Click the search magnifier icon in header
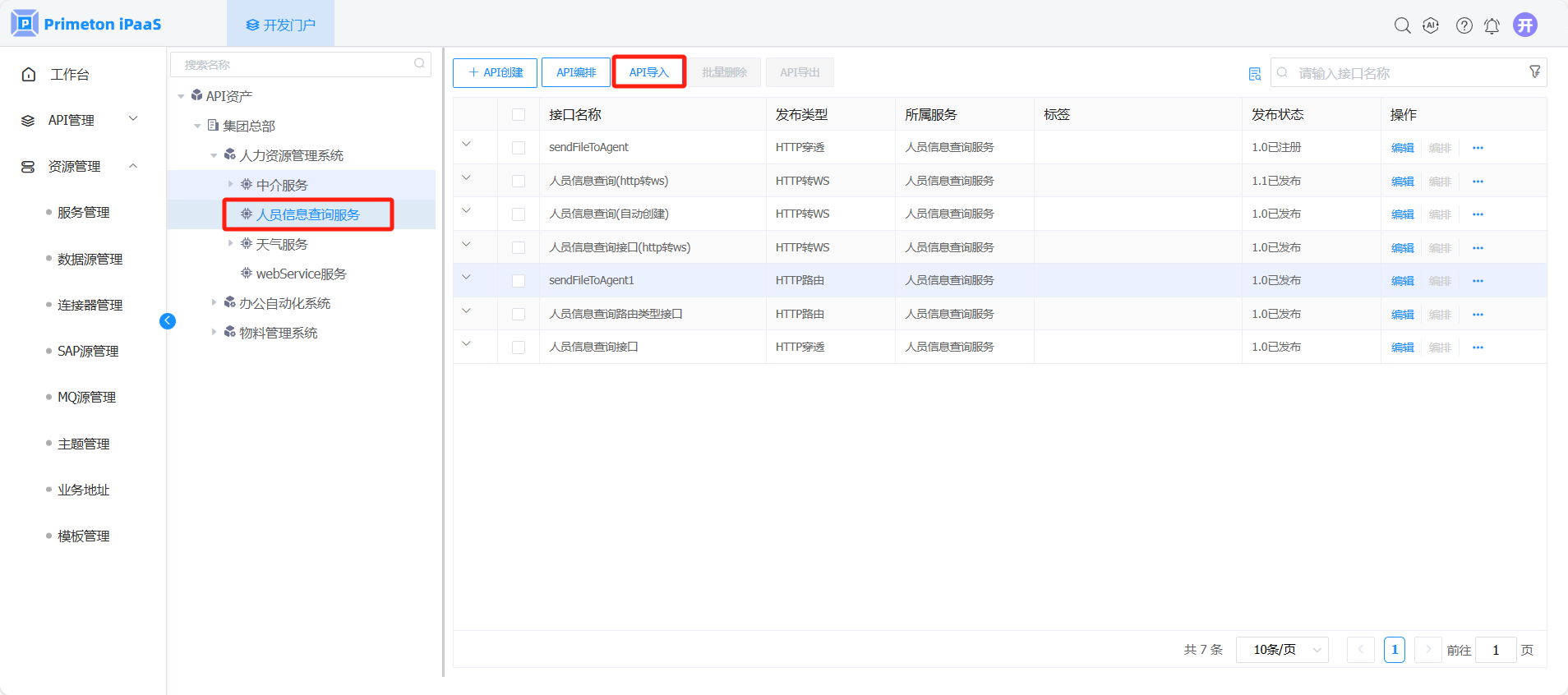This screenshot has width=1568, height=695. pos(1402,25)
